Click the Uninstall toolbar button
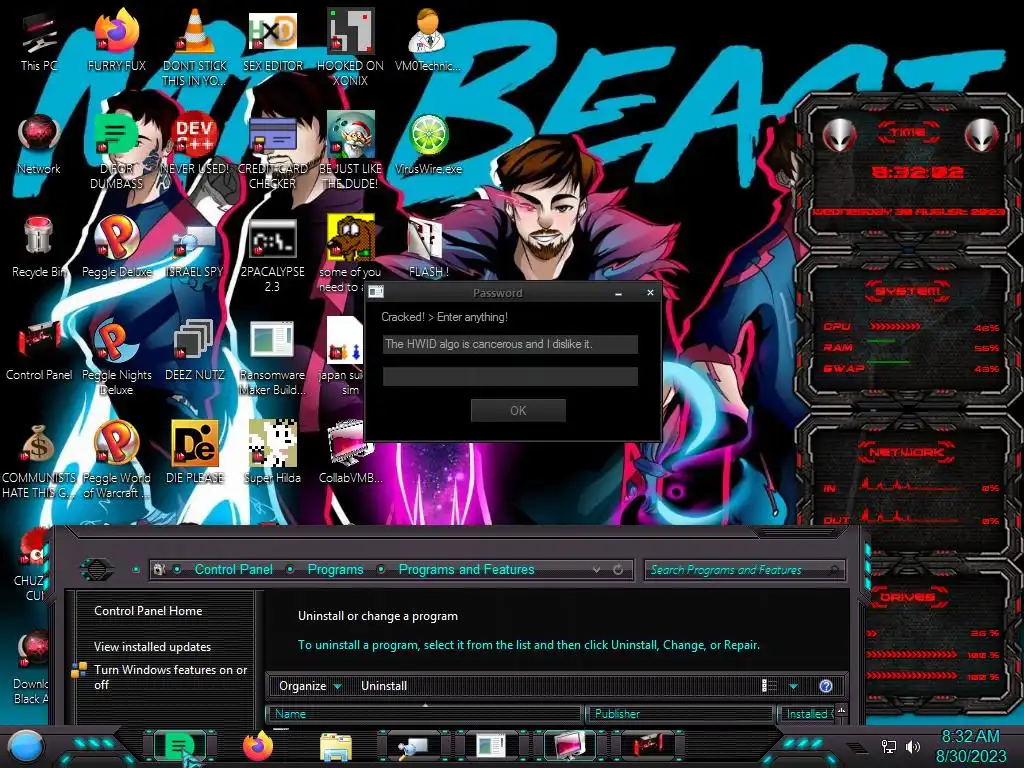The width and height of the screenshot is (1024, 768). pyautogui.click(x=383, y=686)
